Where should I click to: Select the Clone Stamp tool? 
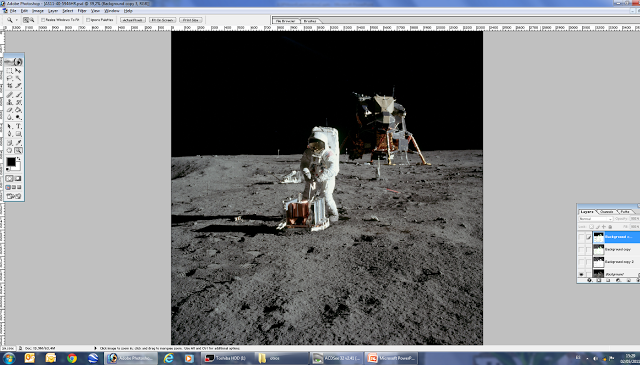(10, 102)
